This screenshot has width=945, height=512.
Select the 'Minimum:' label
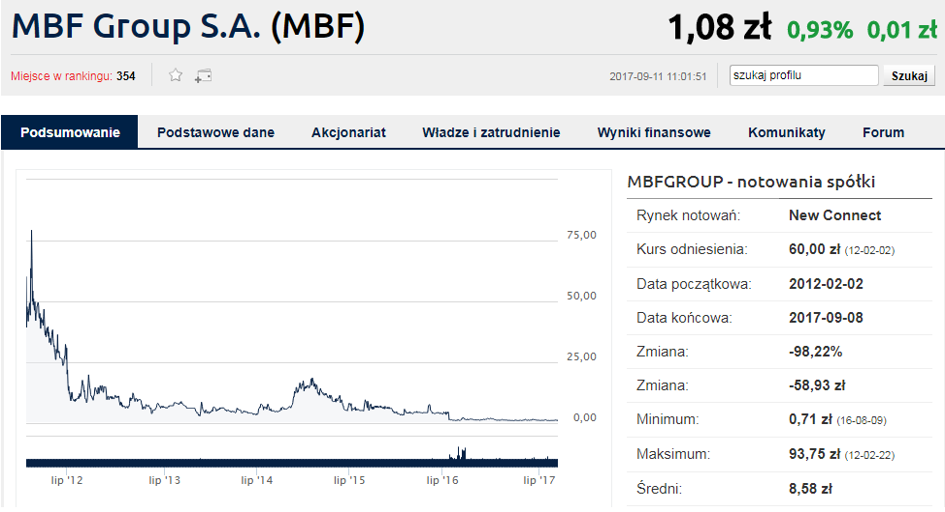[667, 419]
